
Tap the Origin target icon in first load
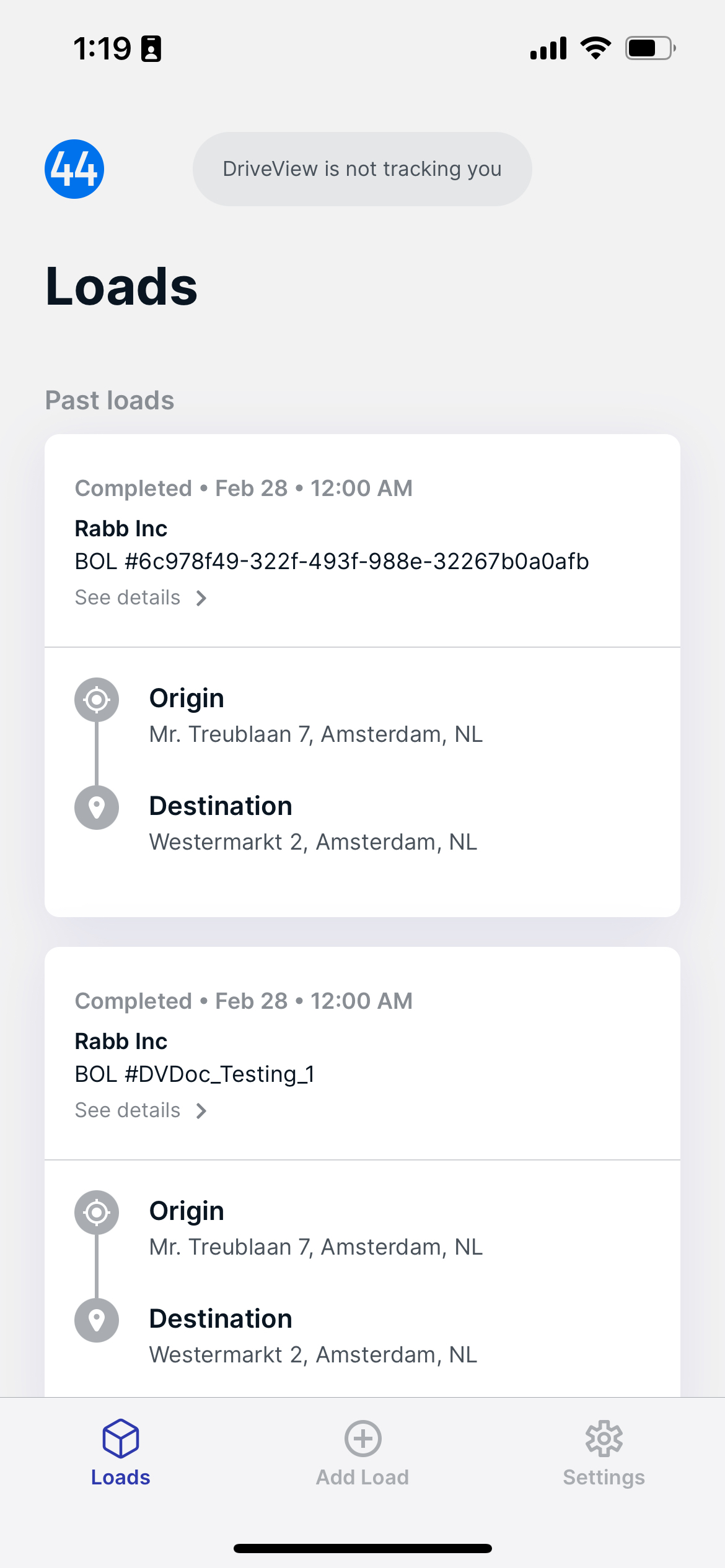pyautogui.click(x=97, y=700)
